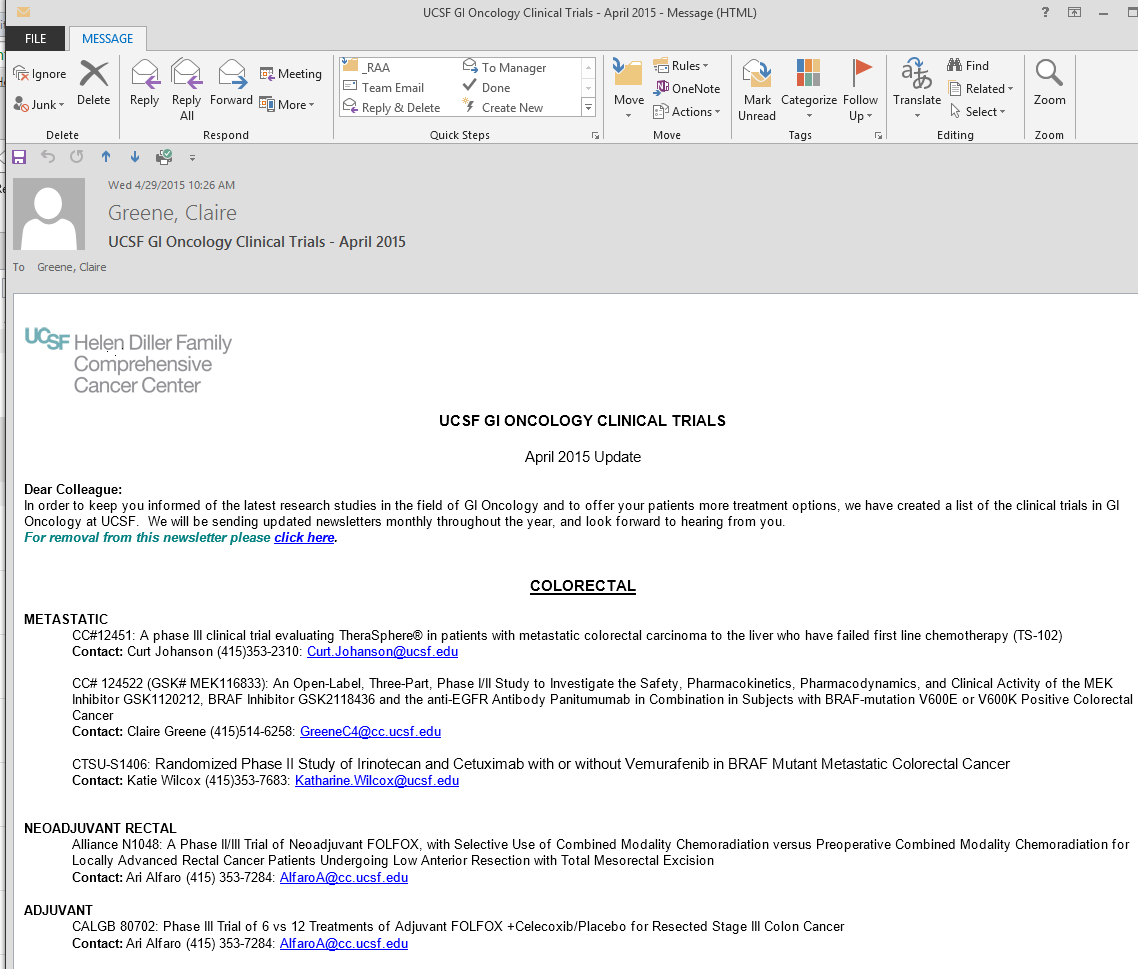Email Curt.Johanson@ucsf.edu link
Image resolution: width=1138 pixels, height=969 pixels.
click(382, 652)
